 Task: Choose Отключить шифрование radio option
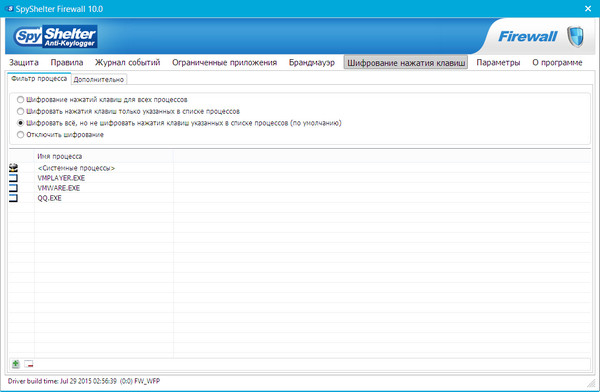20,135
